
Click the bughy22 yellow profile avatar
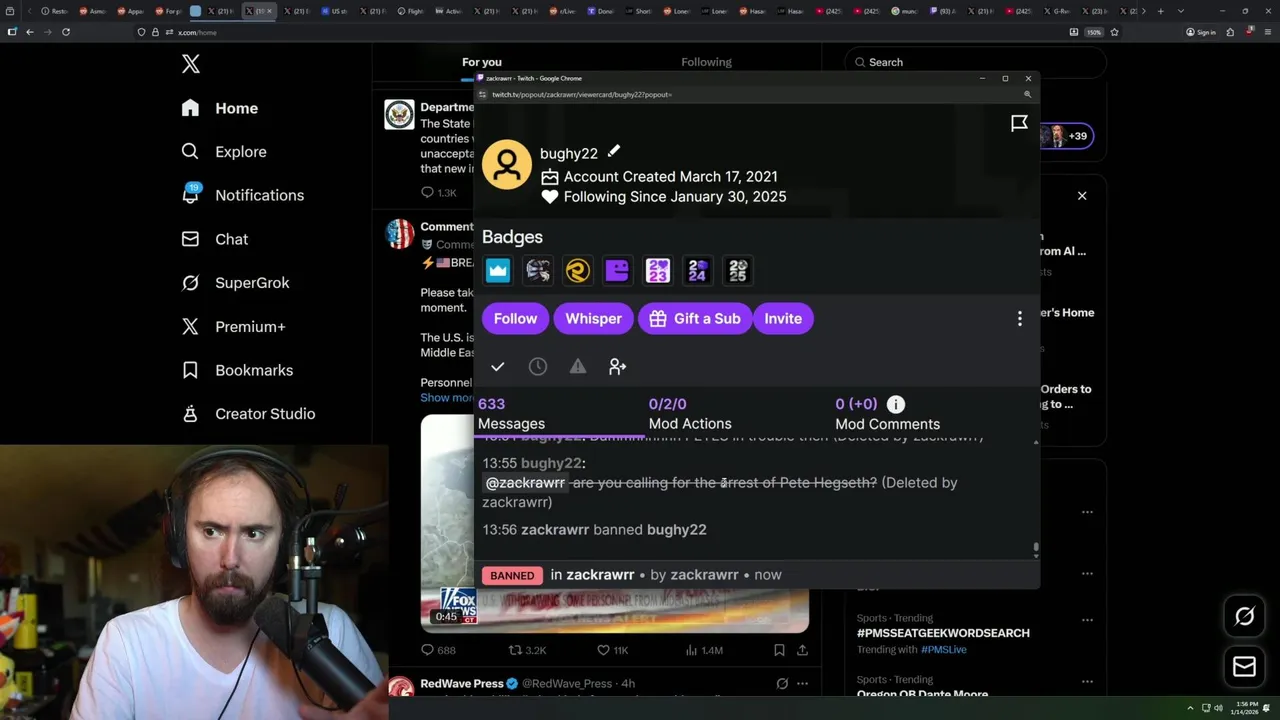click(507, 164)
